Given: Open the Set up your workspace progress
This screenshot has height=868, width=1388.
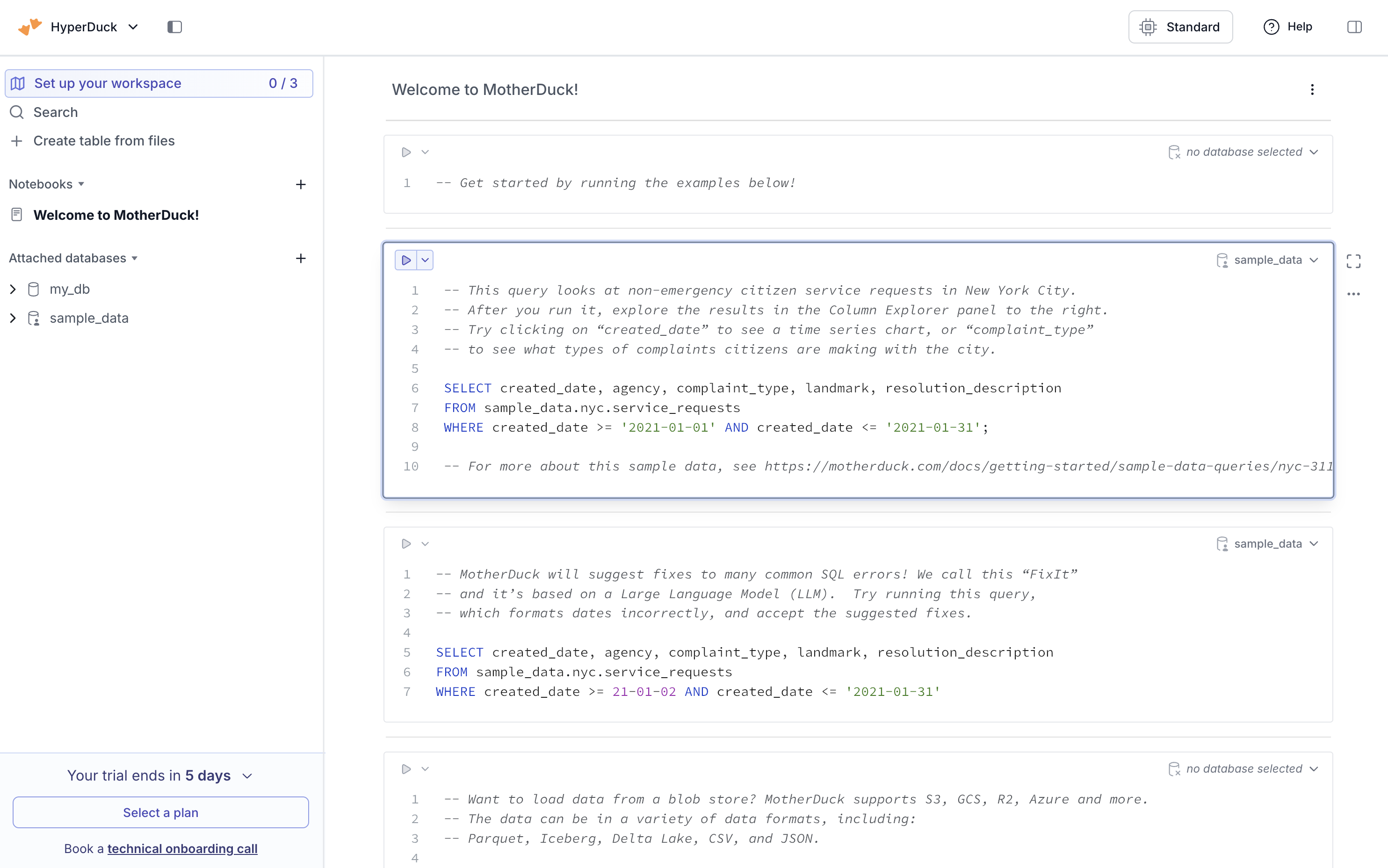Looking at the screenshot, I should pos(159,83).
